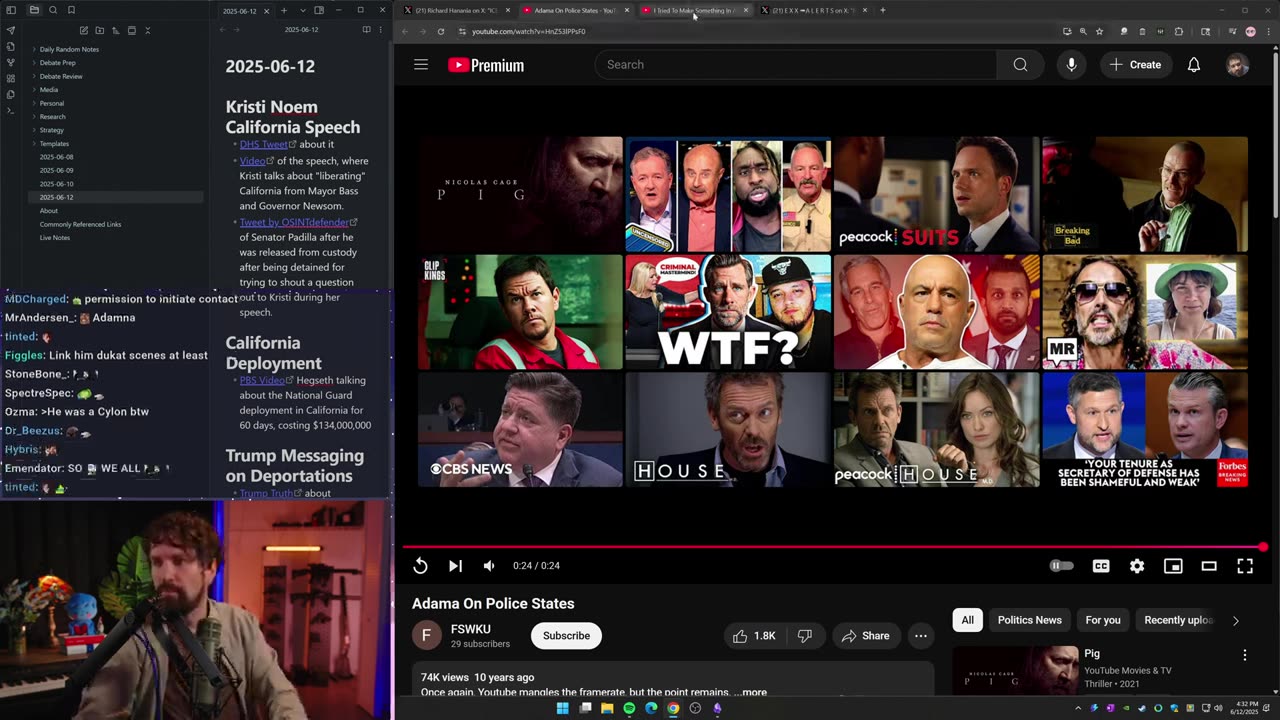Expand the Debate Review folder
The image size is (1280, 720).
[x=61, y=76]
